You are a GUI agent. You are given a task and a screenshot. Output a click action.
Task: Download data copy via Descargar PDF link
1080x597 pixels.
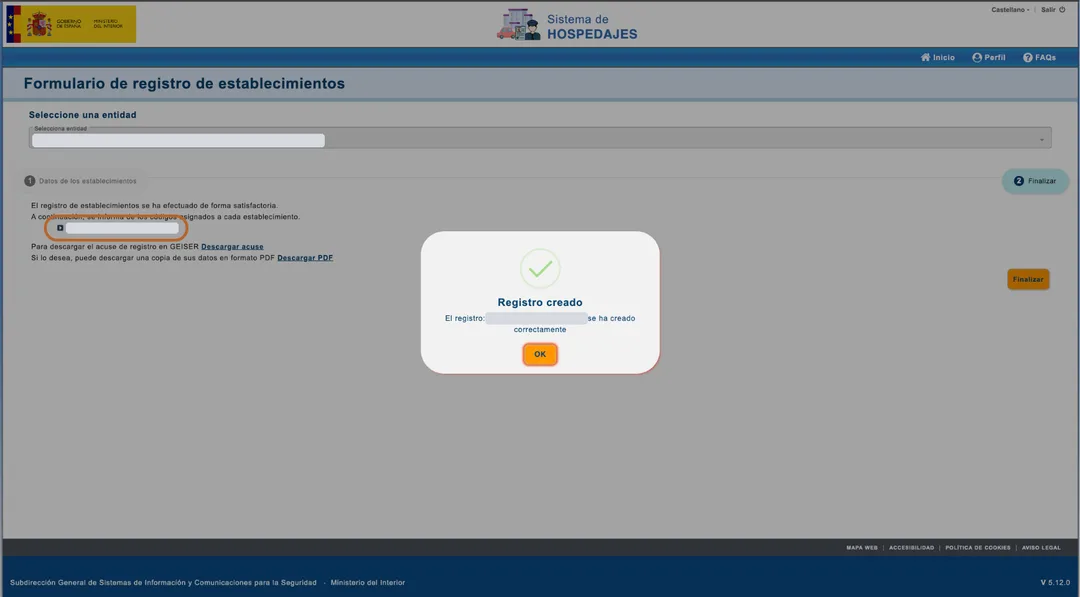[x=305, y=258]
